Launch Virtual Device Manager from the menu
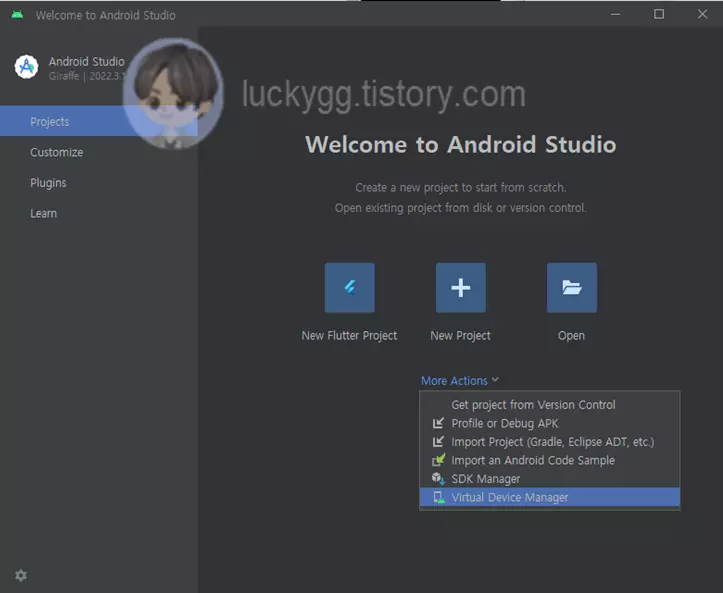The image size is (723, 593). [550, 497]
